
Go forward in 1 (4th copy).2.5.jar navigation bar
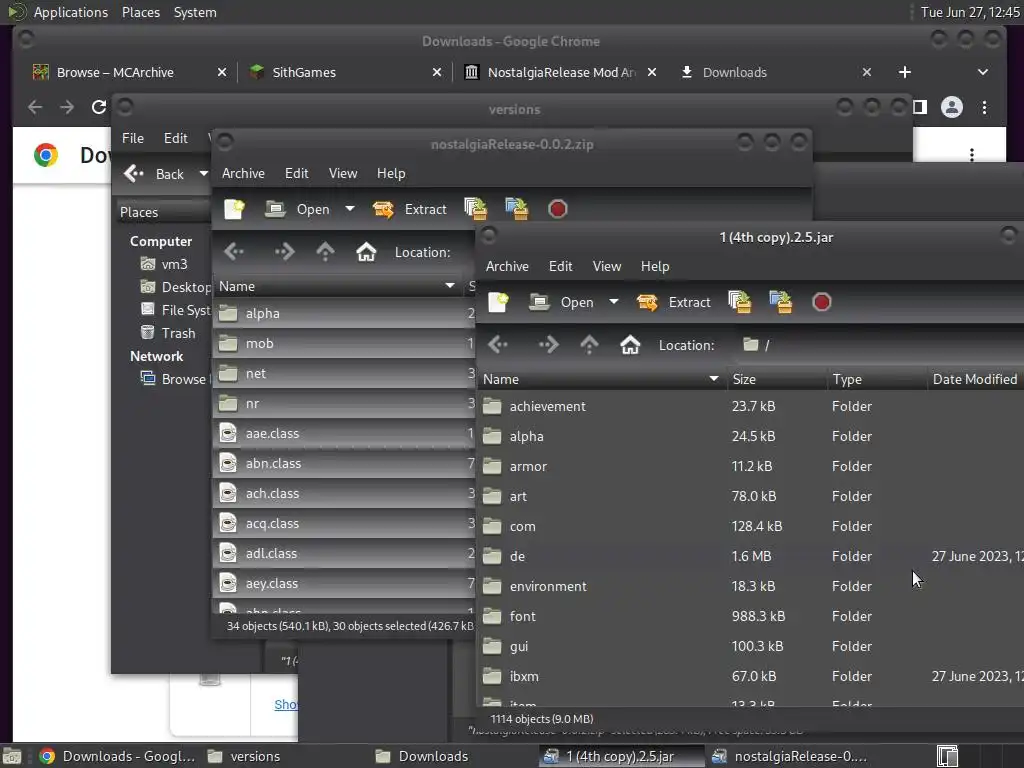pos(548,345)
